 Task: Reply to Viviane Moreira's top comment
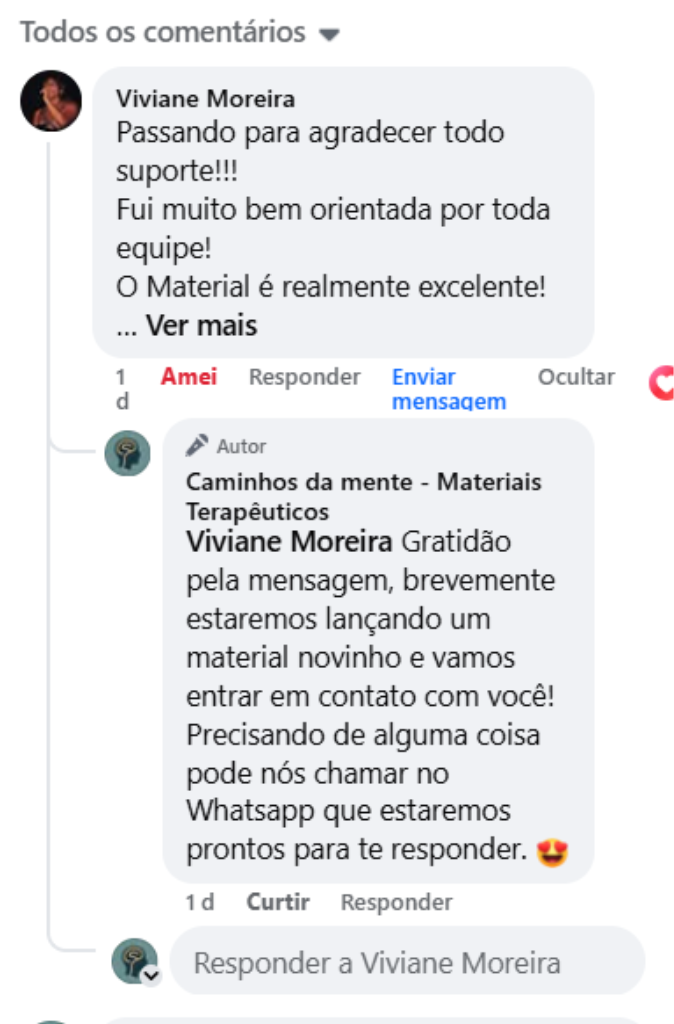pyautogui.click(x=304, y=377)
